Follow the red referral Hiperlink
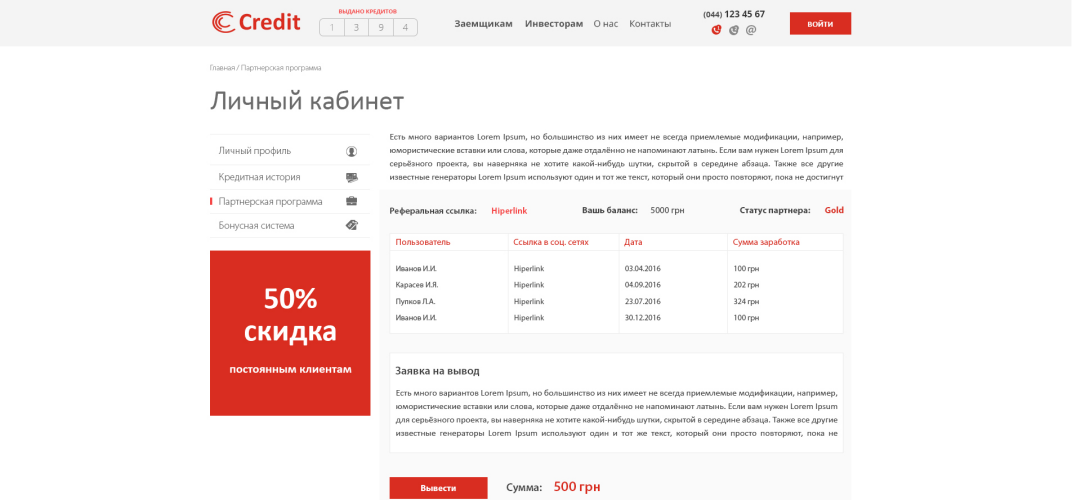 point(509,211)
